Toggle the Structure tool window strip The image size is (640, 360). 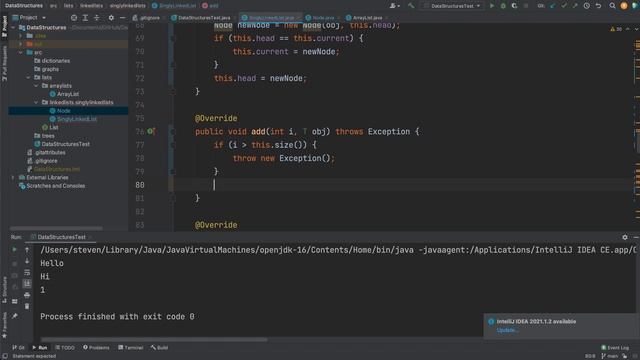click(4, 290)
